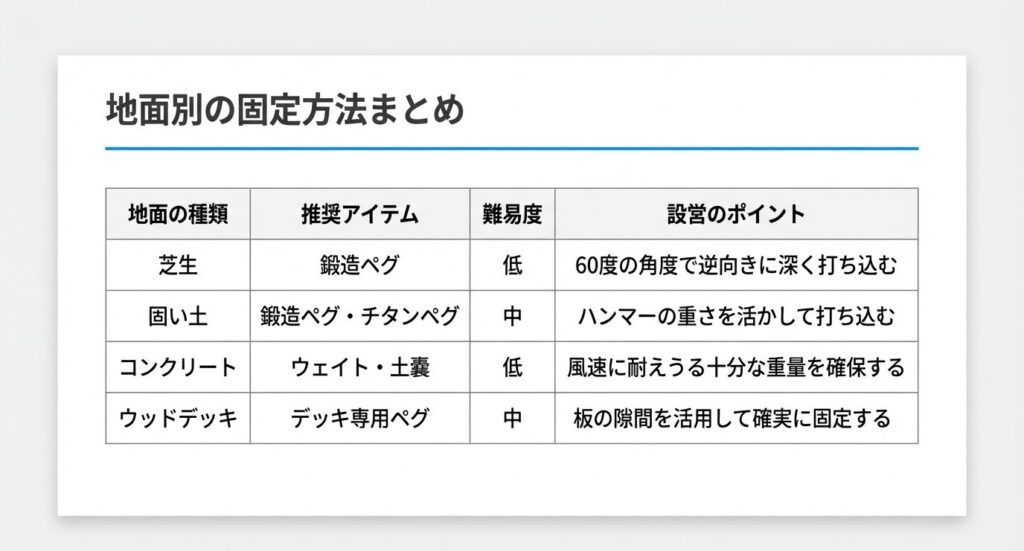Click the 固い土 row label
The width and height of the screenshot is (1024, 551).
click(178, 316)
